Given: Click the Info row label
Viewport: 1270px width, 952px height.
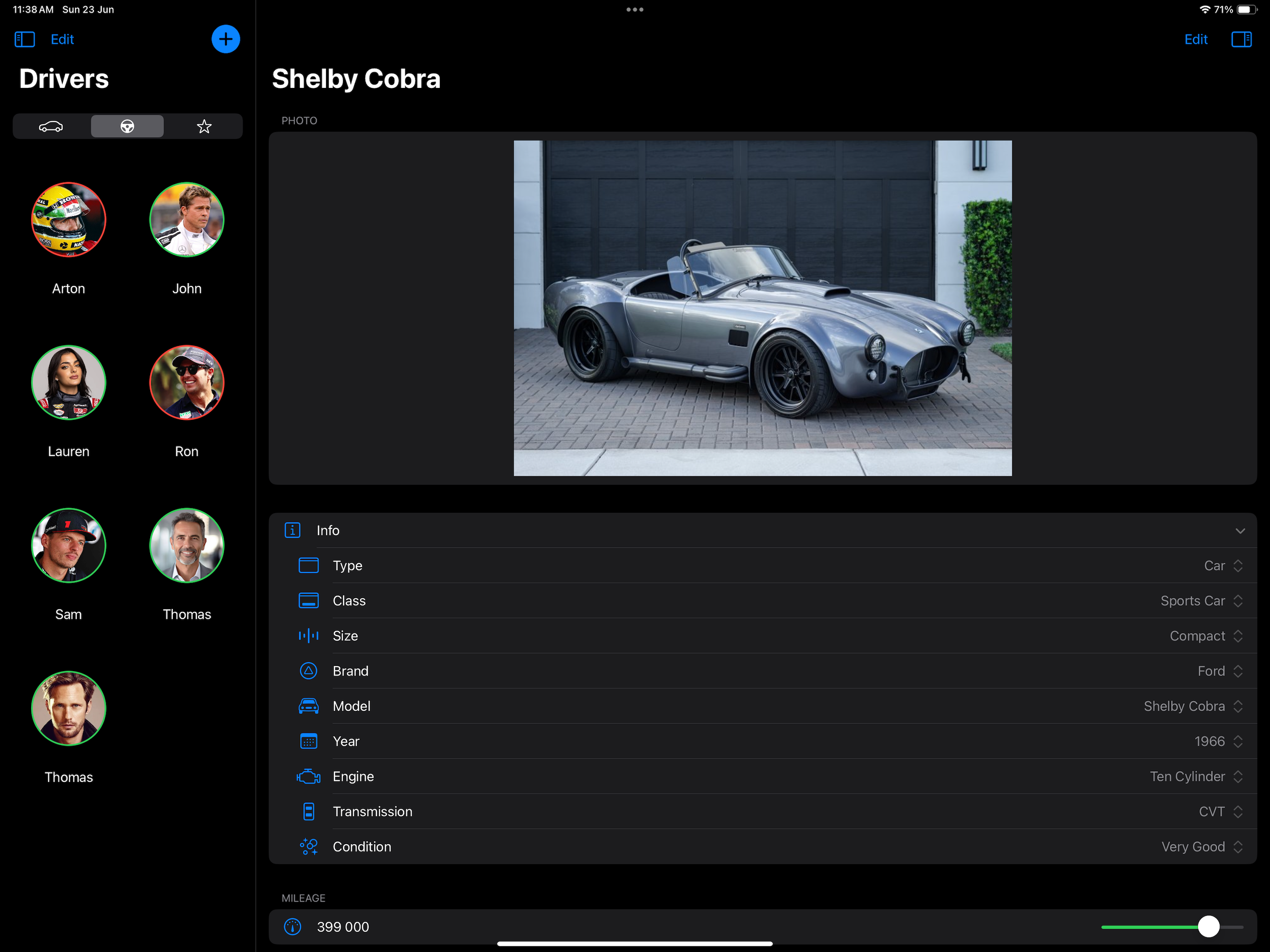Looking at the screenshot, I should click(x=328, y=530).
